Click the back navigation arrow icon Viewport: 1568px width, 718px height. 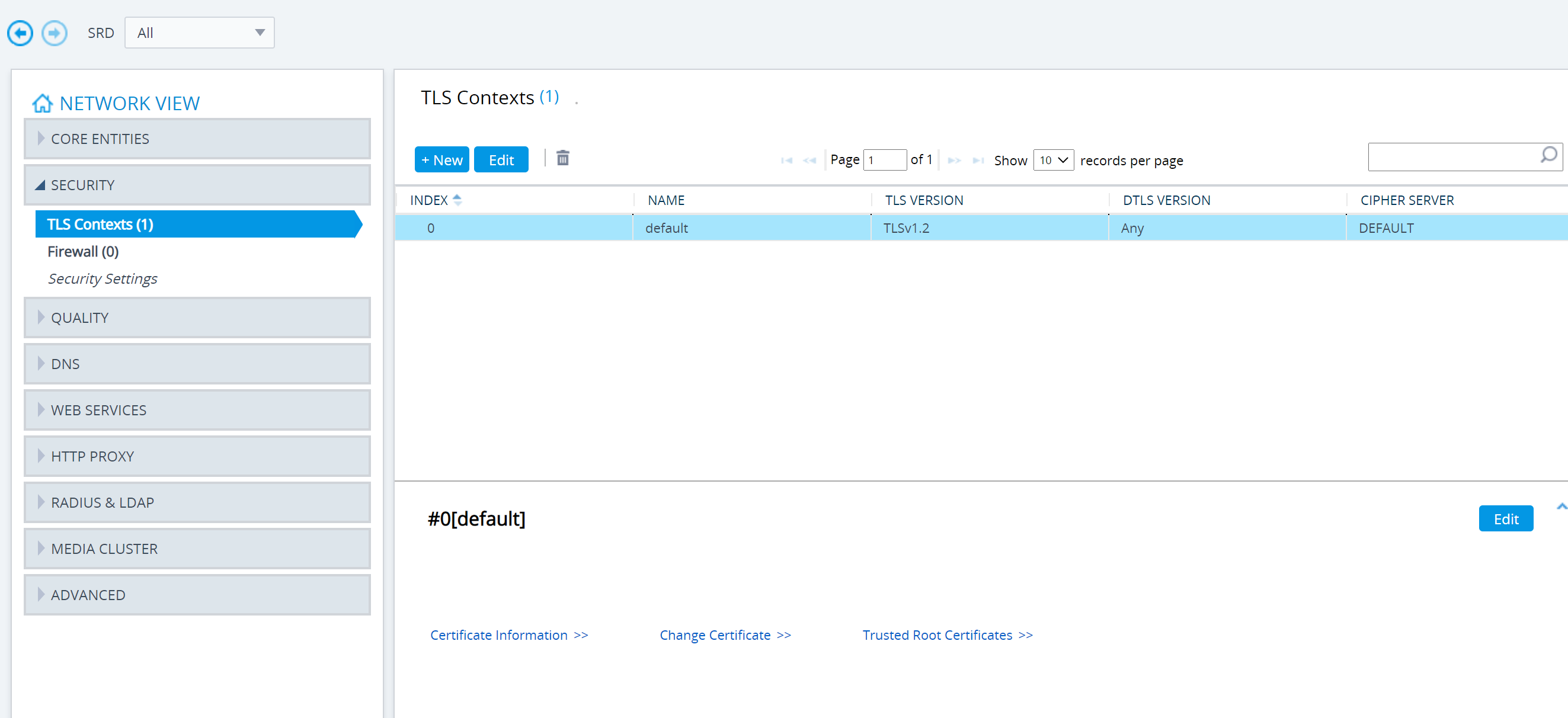[x=20, y=33]
